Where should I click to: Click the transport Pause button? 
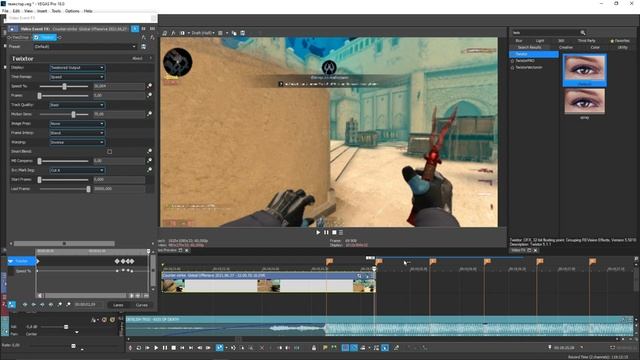coord(164,348)
